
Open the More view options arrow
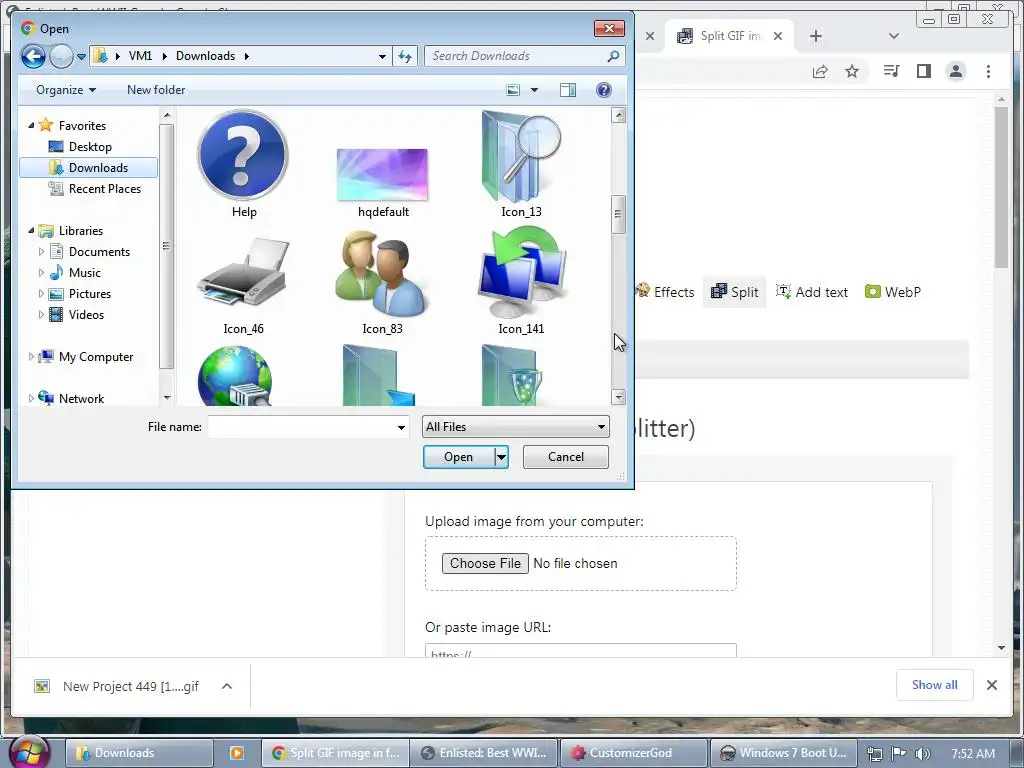(534, 90)
